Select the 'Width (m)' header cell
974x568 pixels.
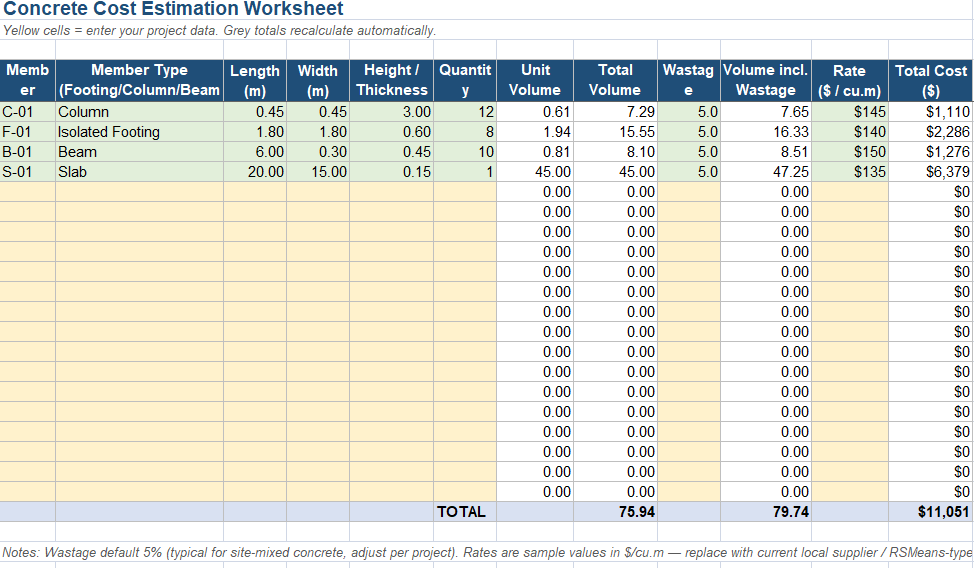318,80
